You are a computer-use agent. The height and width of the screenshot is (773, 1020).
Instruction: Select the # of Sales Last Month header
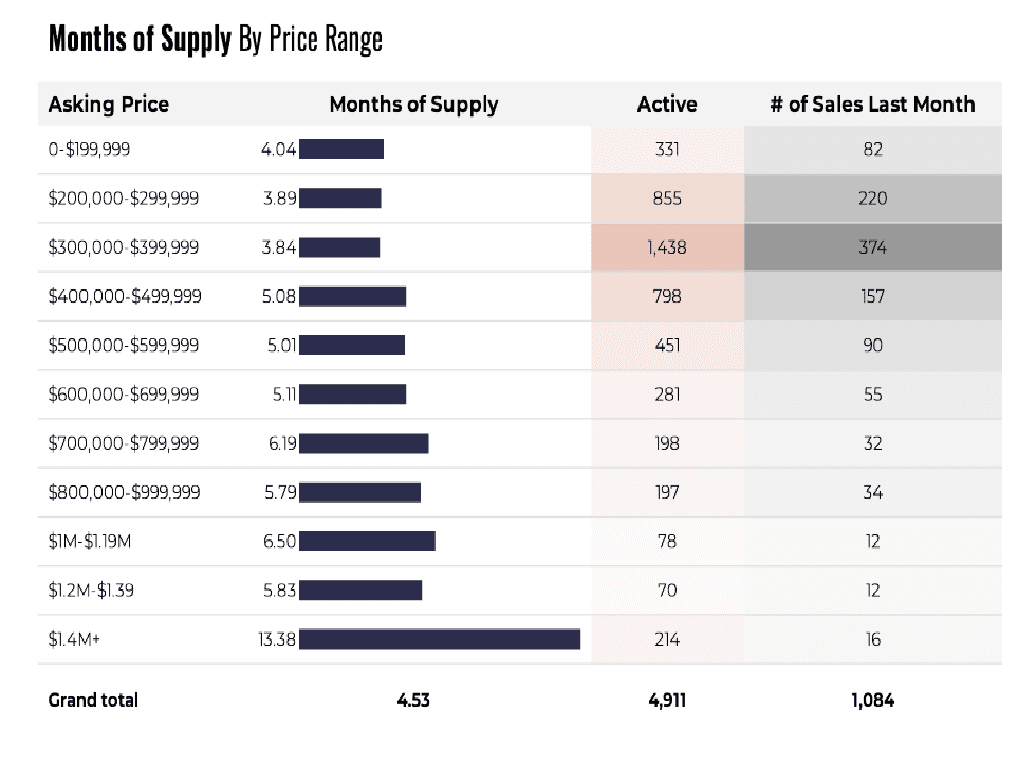tap(872, 104)
